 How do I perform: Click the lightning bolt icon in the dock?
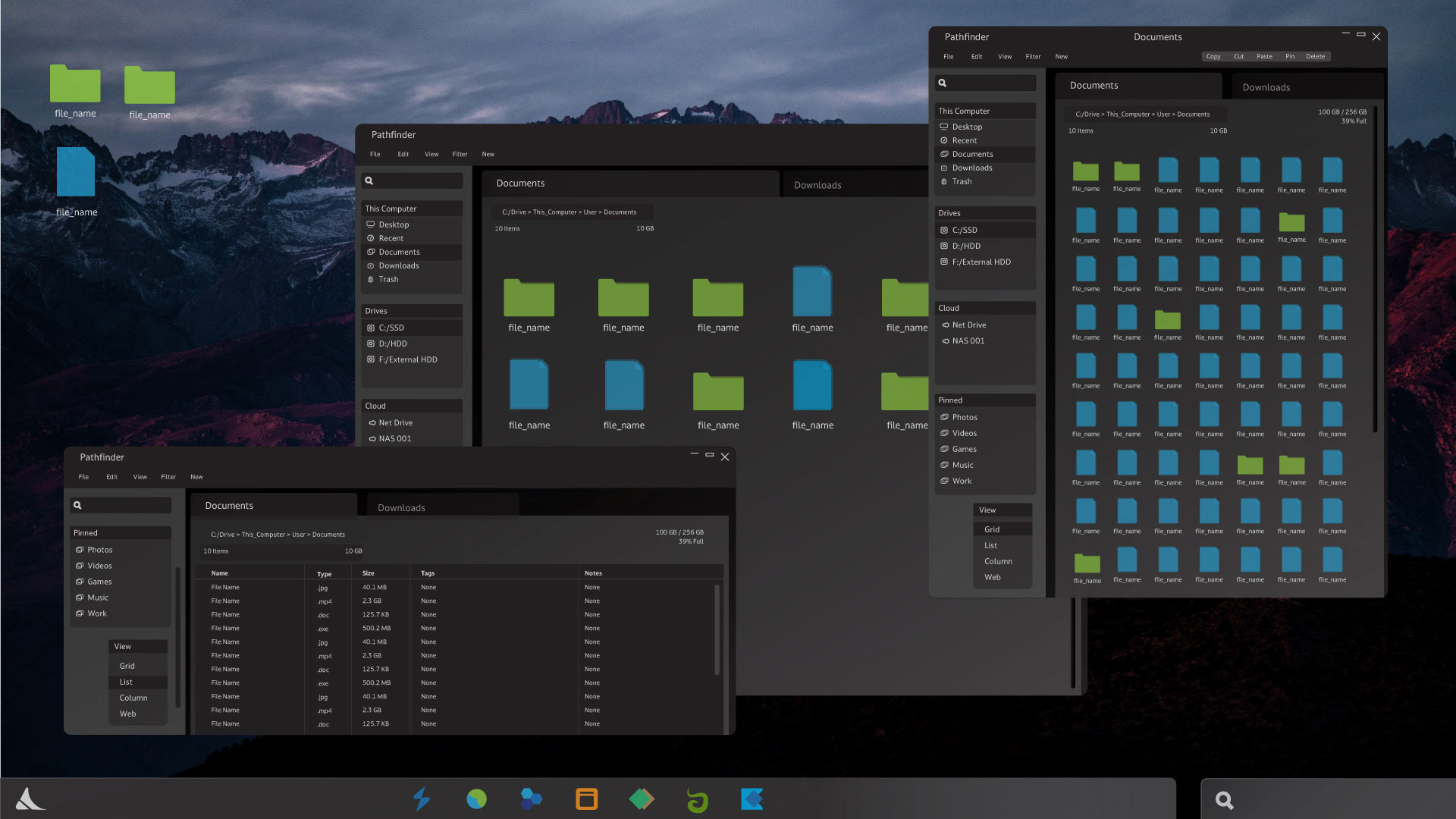pos(422,799)
